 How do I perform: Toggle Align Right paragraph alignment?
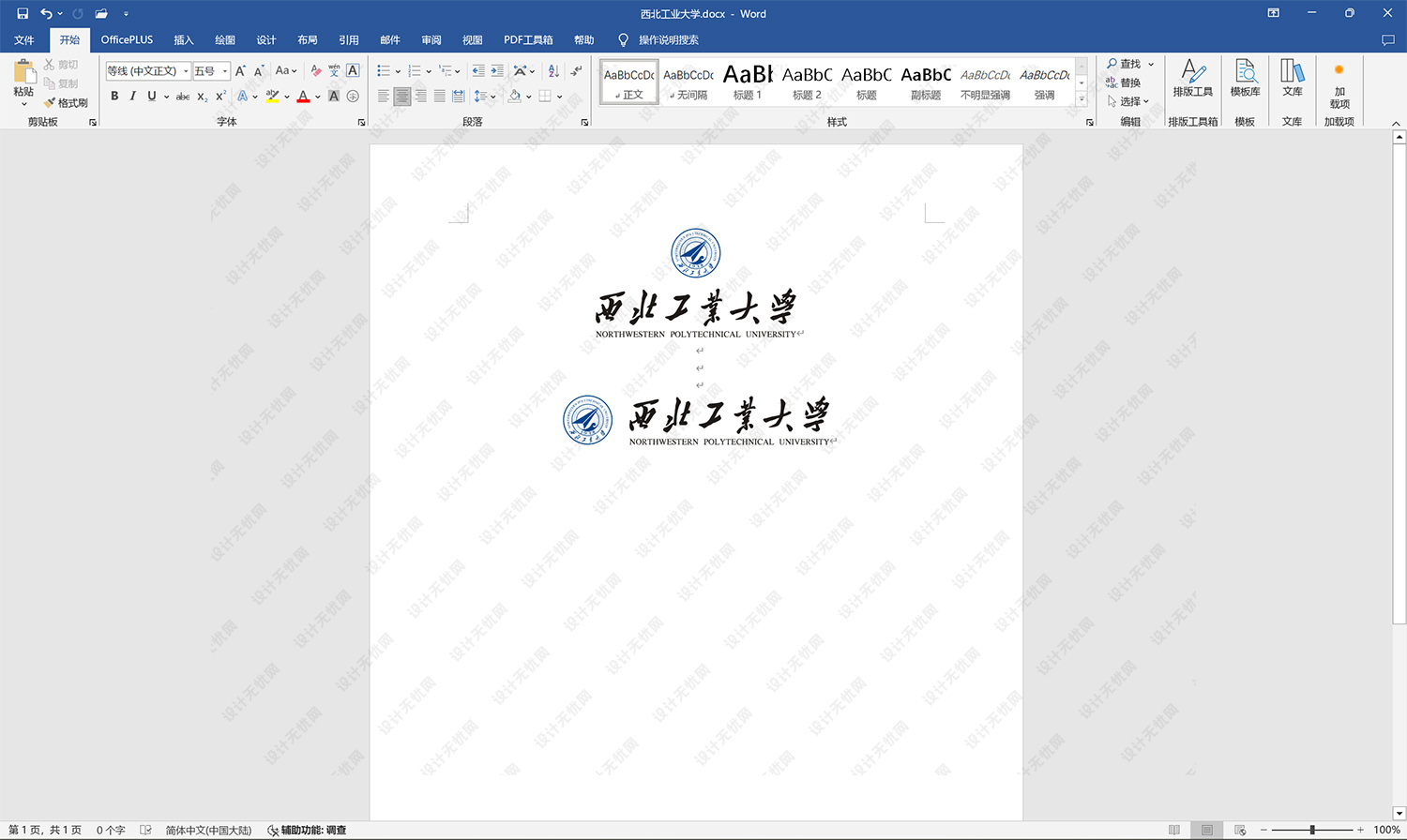pyautogui.click(x=421, y=96)
